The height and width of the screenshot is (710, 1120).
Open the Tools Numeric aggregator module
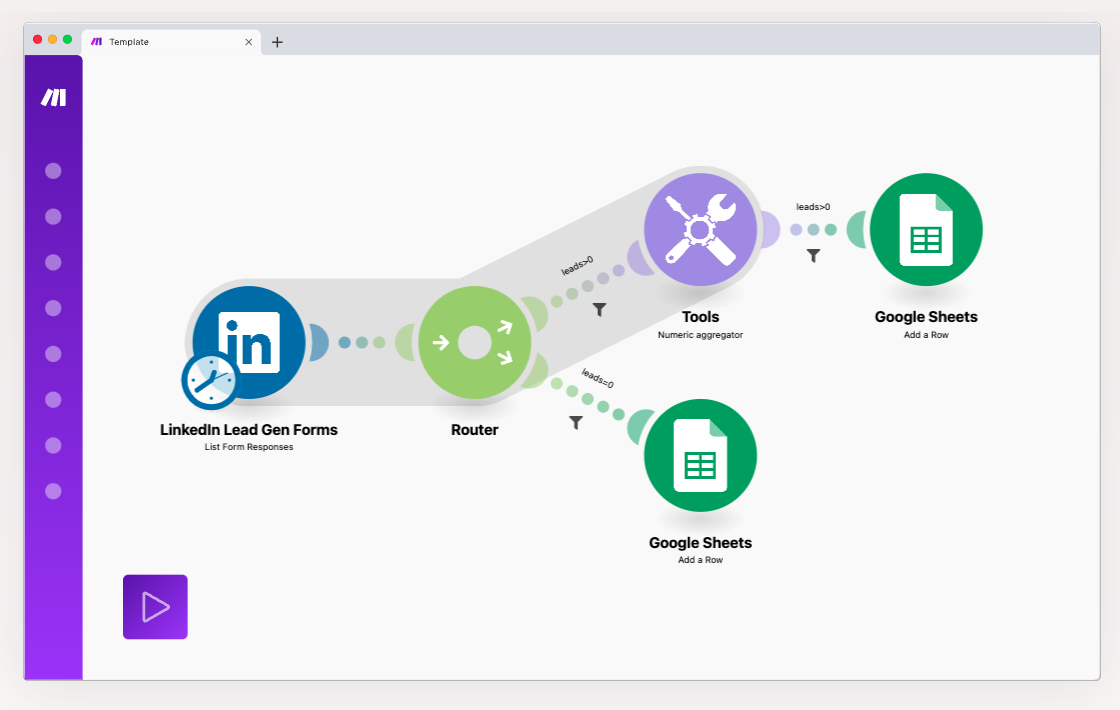(701, 229)
